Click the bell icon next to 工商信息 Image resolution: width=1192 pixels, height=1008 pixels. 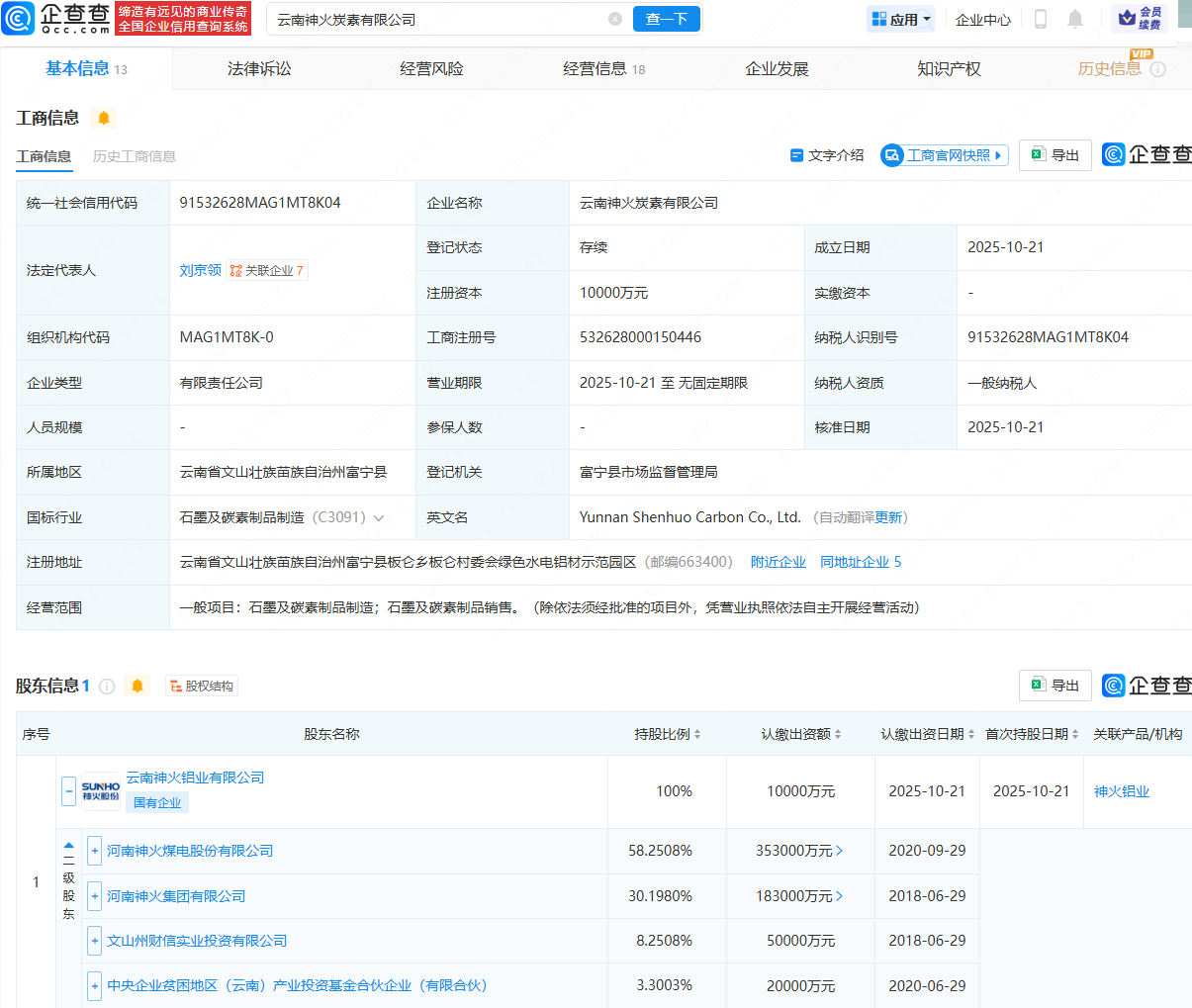(x=104, y=118)
